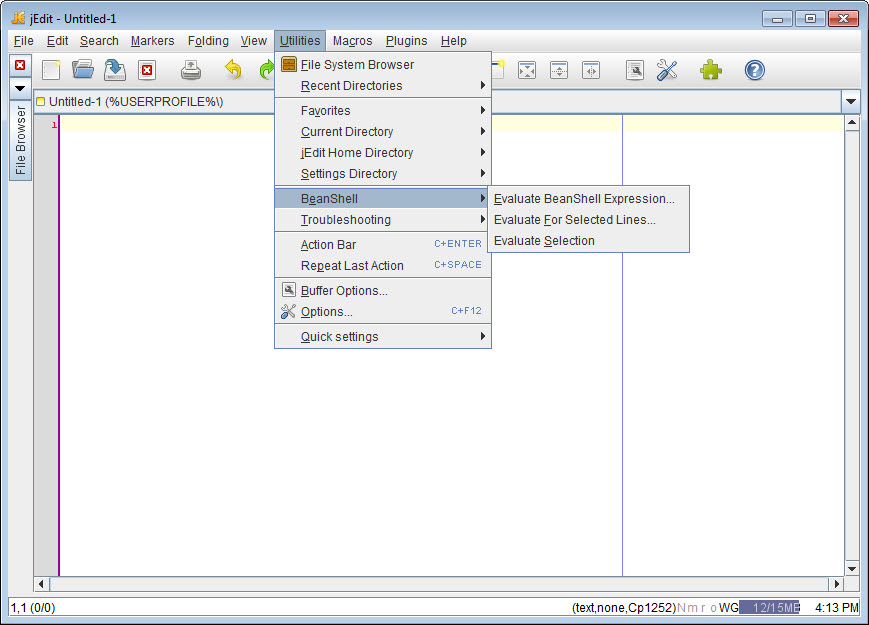
Task: Click the Buffer Options toolbar icon
Action: pos(635,70)
